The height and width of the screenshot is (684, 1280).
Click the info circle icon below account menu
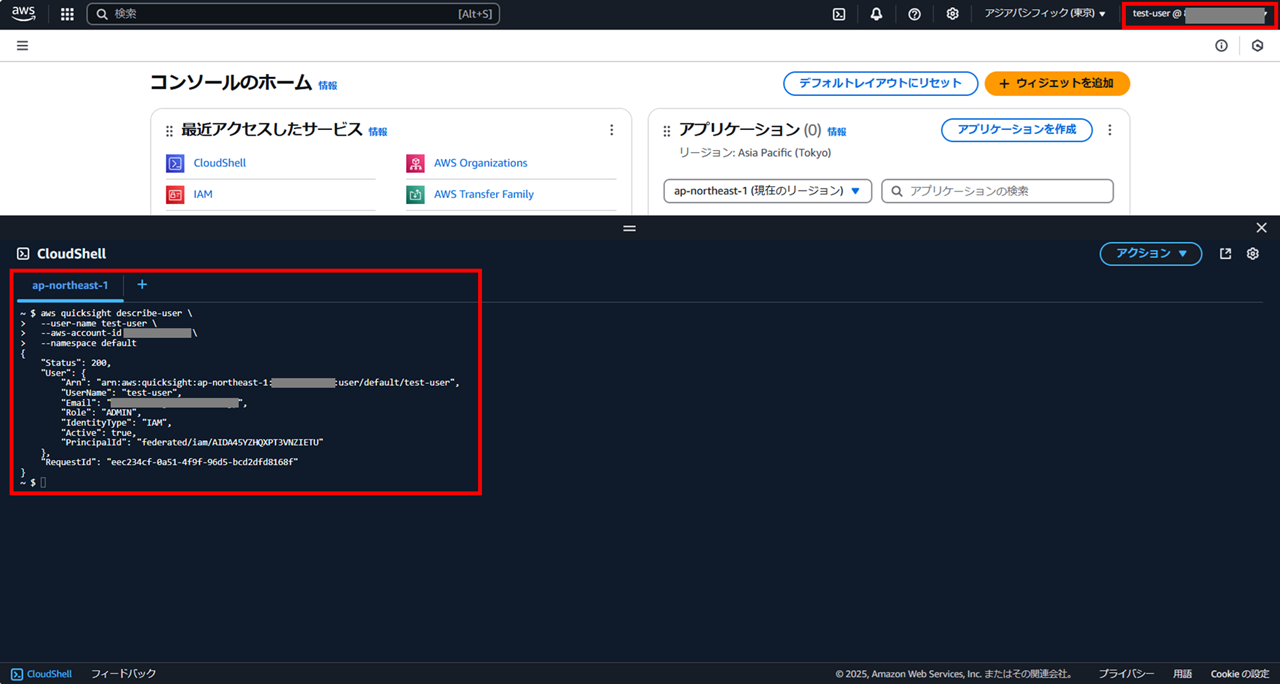click(1221, 45)
